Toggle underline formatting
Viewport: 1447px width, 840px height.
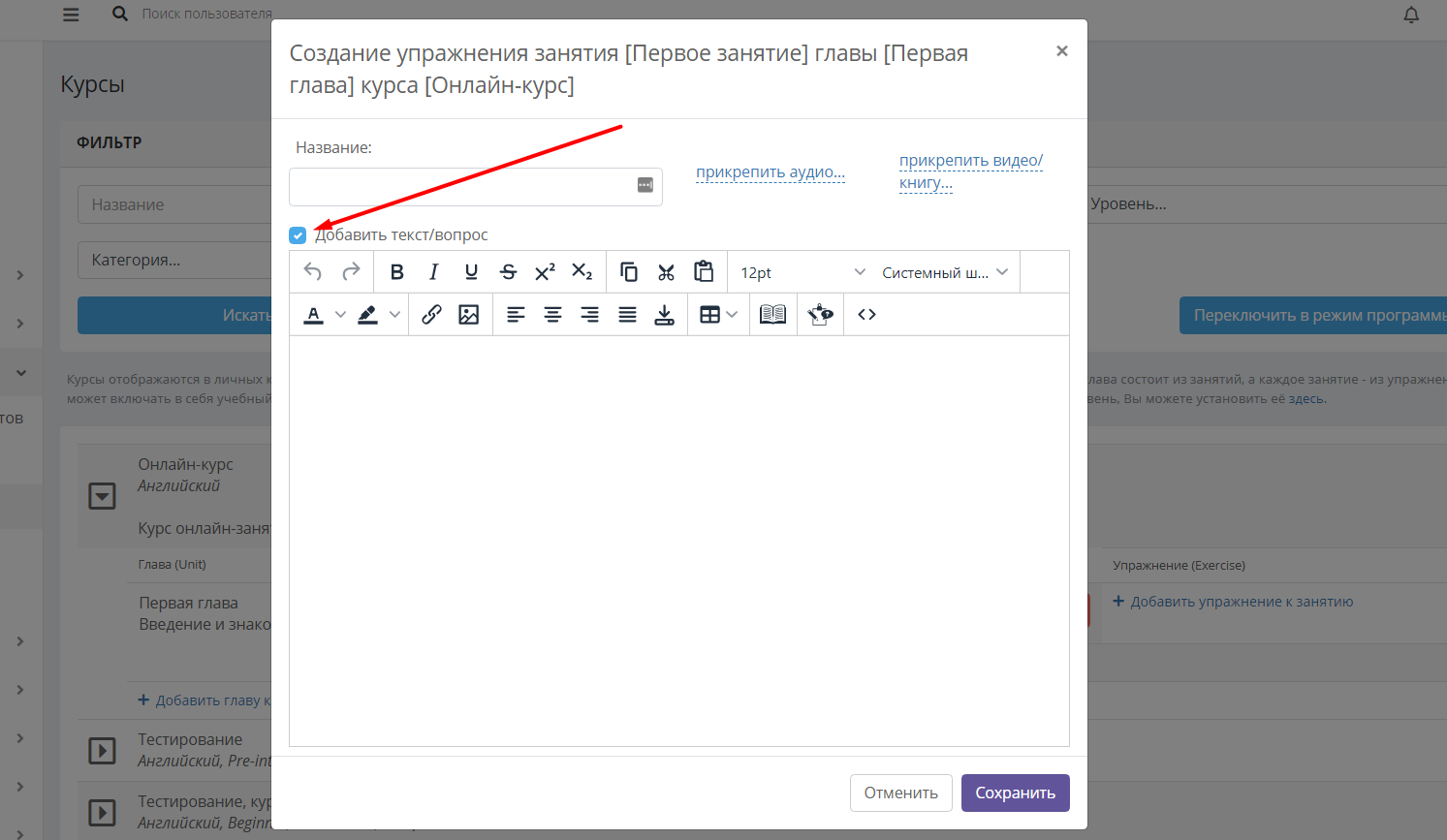pos(471,272)
